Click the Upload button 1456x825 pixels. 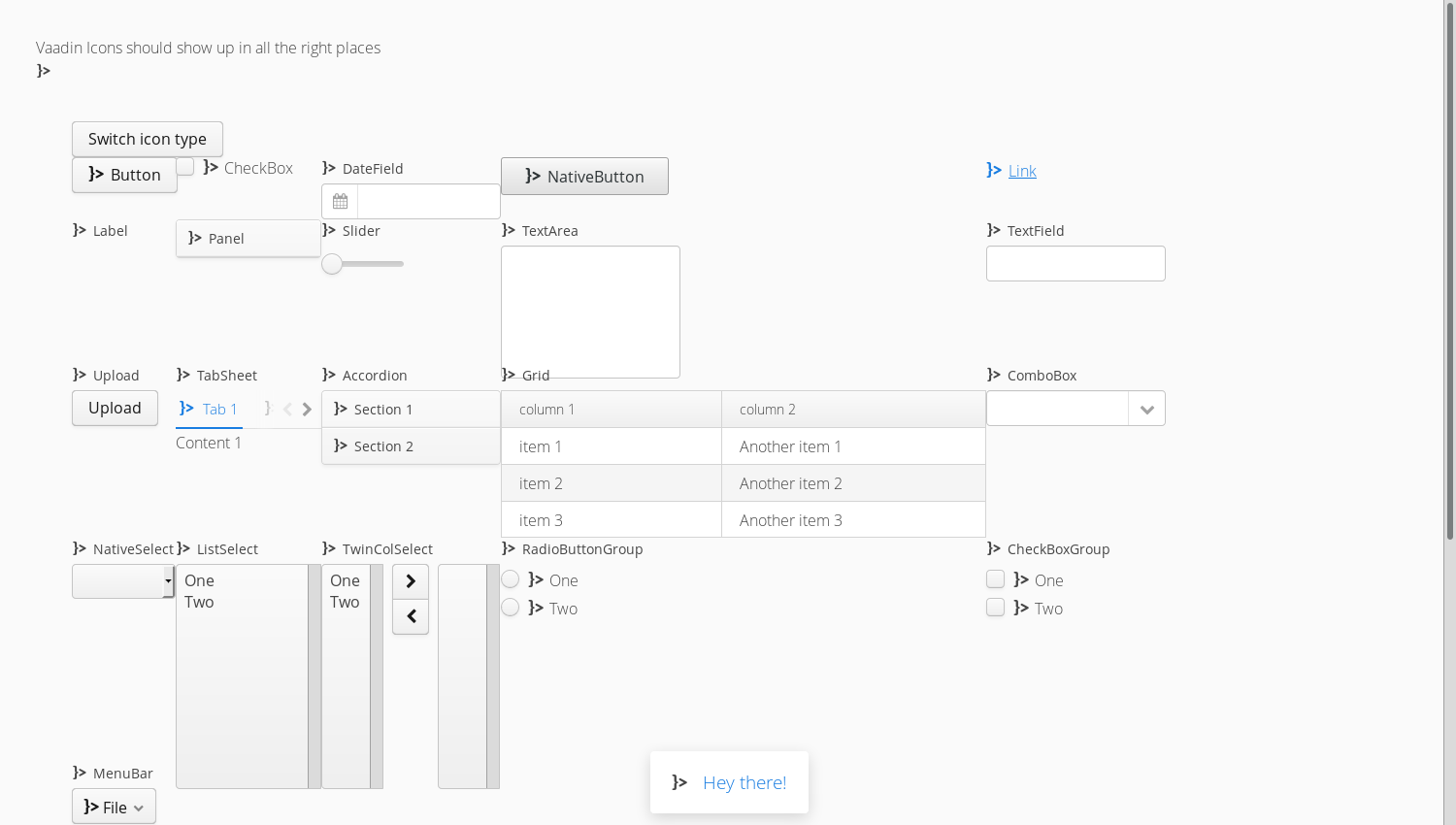(115, 408)
